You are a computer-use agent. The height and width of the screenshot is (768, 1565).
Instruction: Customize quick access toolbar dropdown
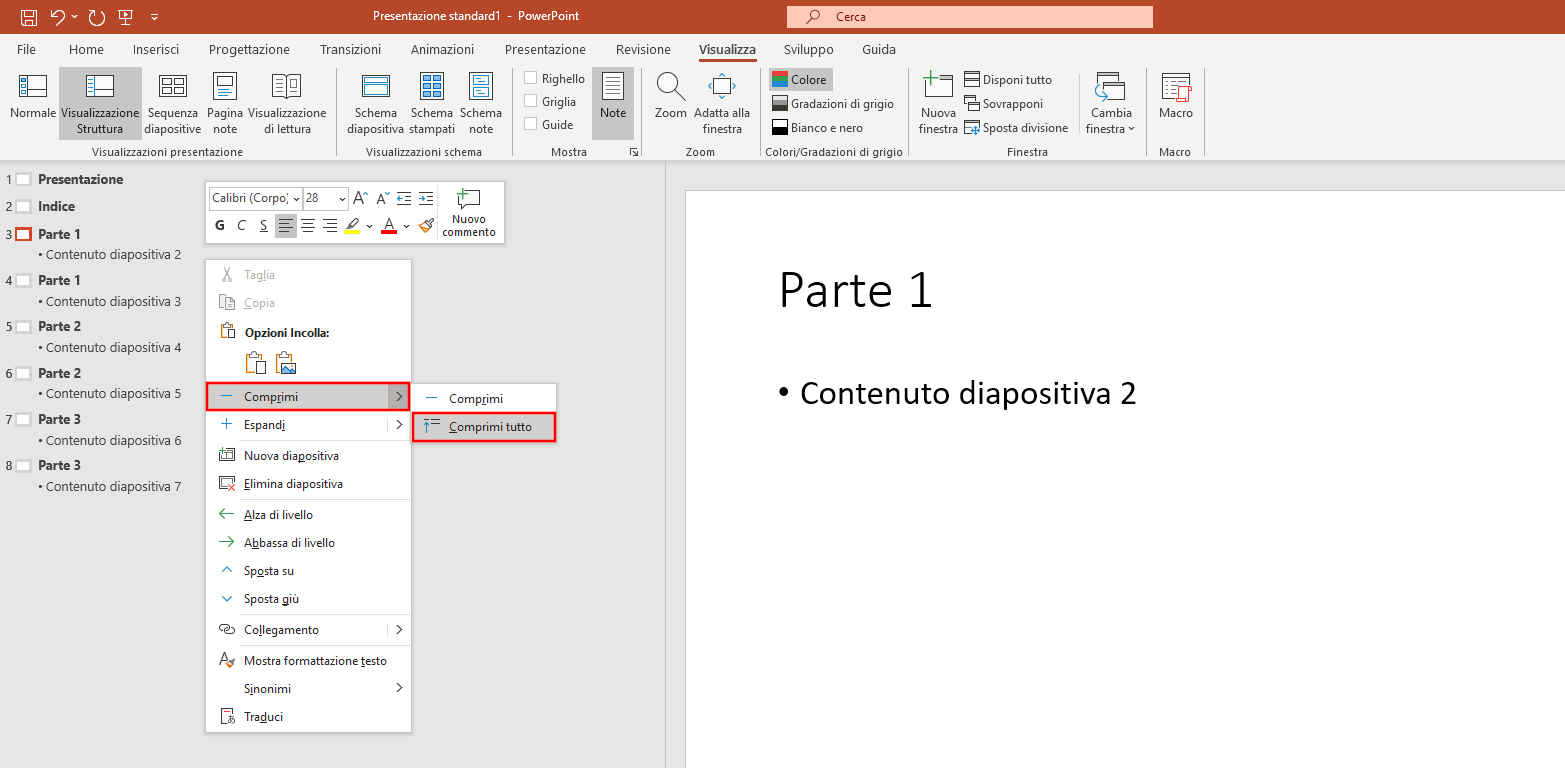153,16
